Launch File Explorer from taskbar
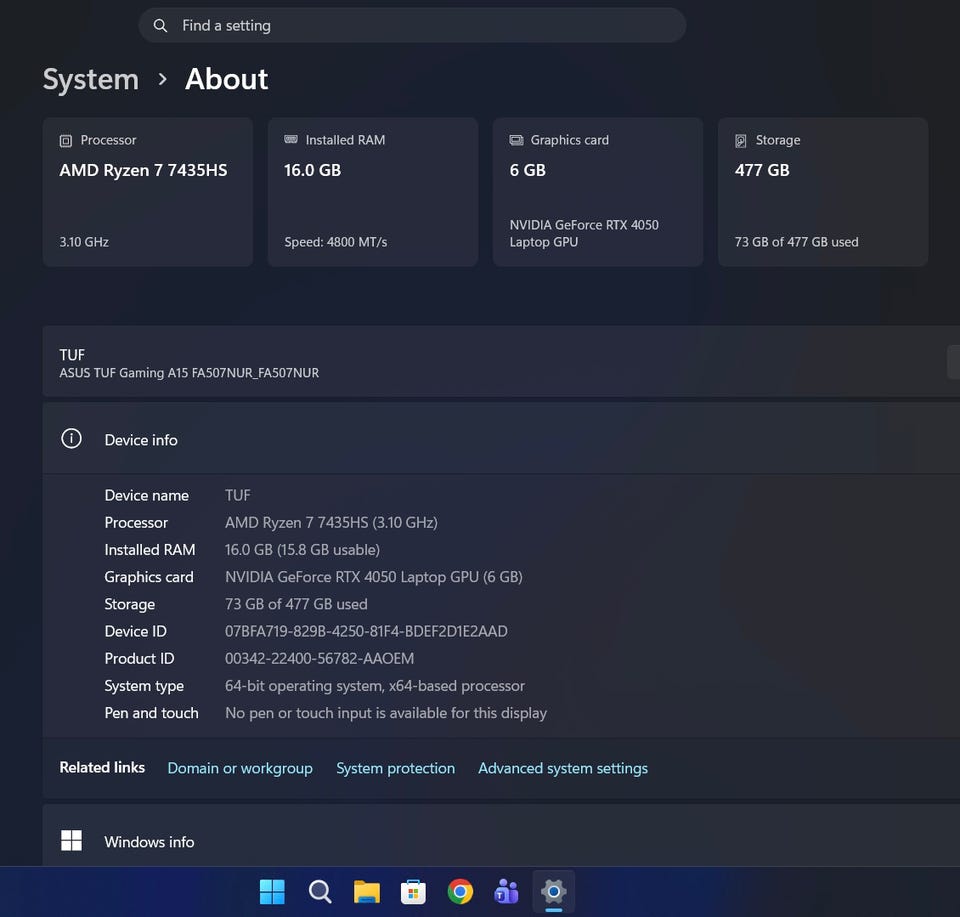 [x=367, y=891]
